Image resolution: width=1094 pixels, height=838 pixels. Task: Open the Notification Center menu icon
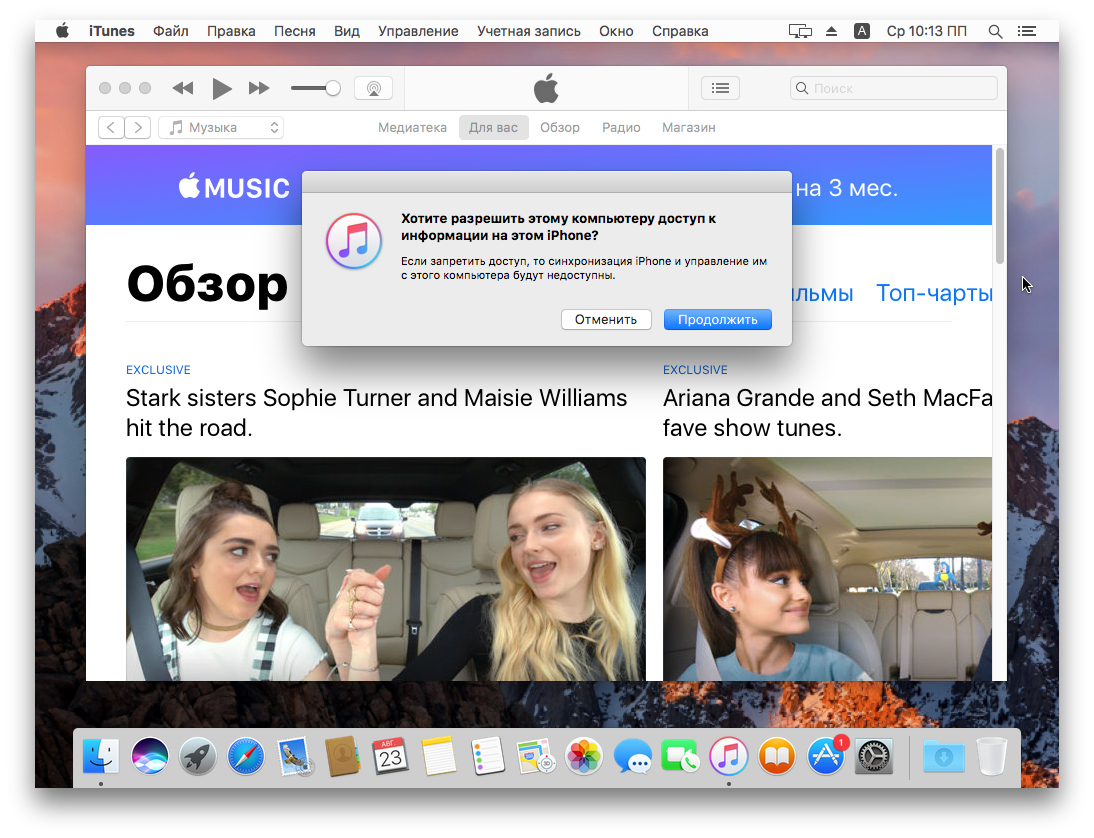point(1026,31)
